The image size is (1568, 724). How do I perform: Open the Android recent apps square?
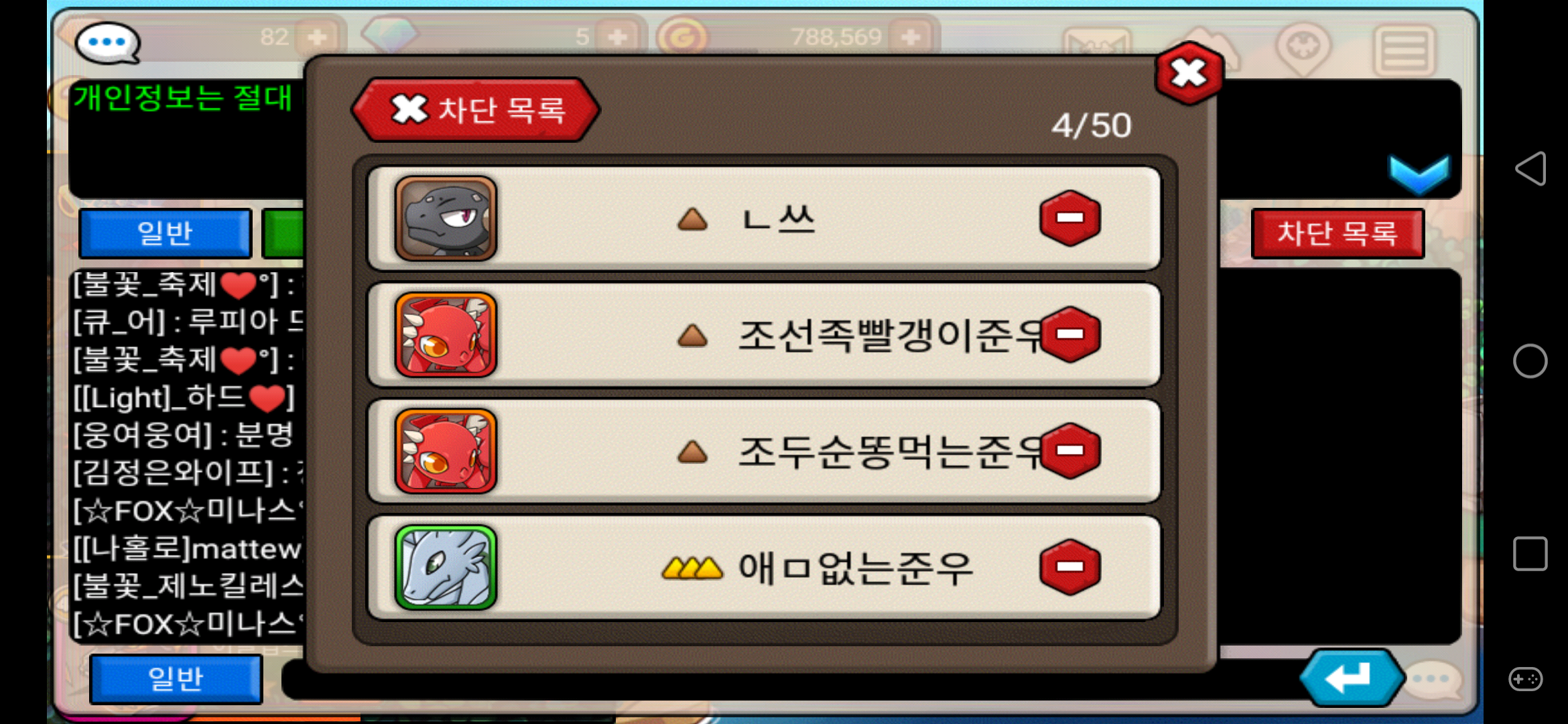tap(1530, 554)
